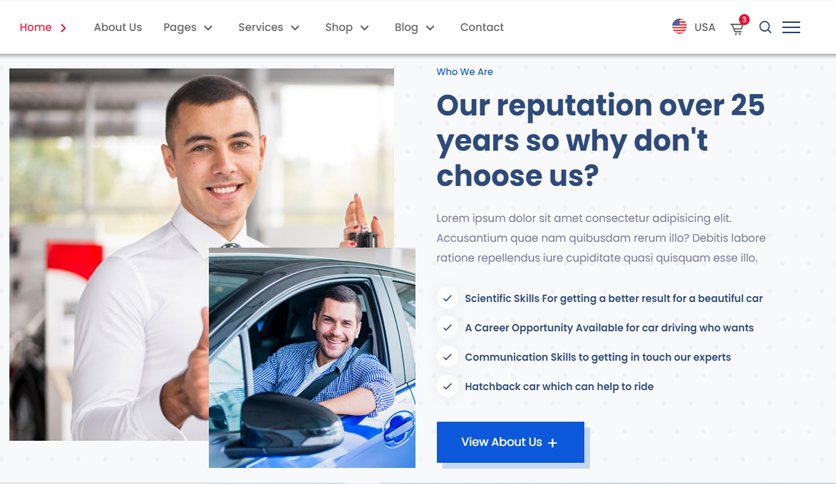Viewport: 836px width, 484px height.
Task: Expand the Services dropdown menu
Action: pyautogui.click(x=269, y=27)
